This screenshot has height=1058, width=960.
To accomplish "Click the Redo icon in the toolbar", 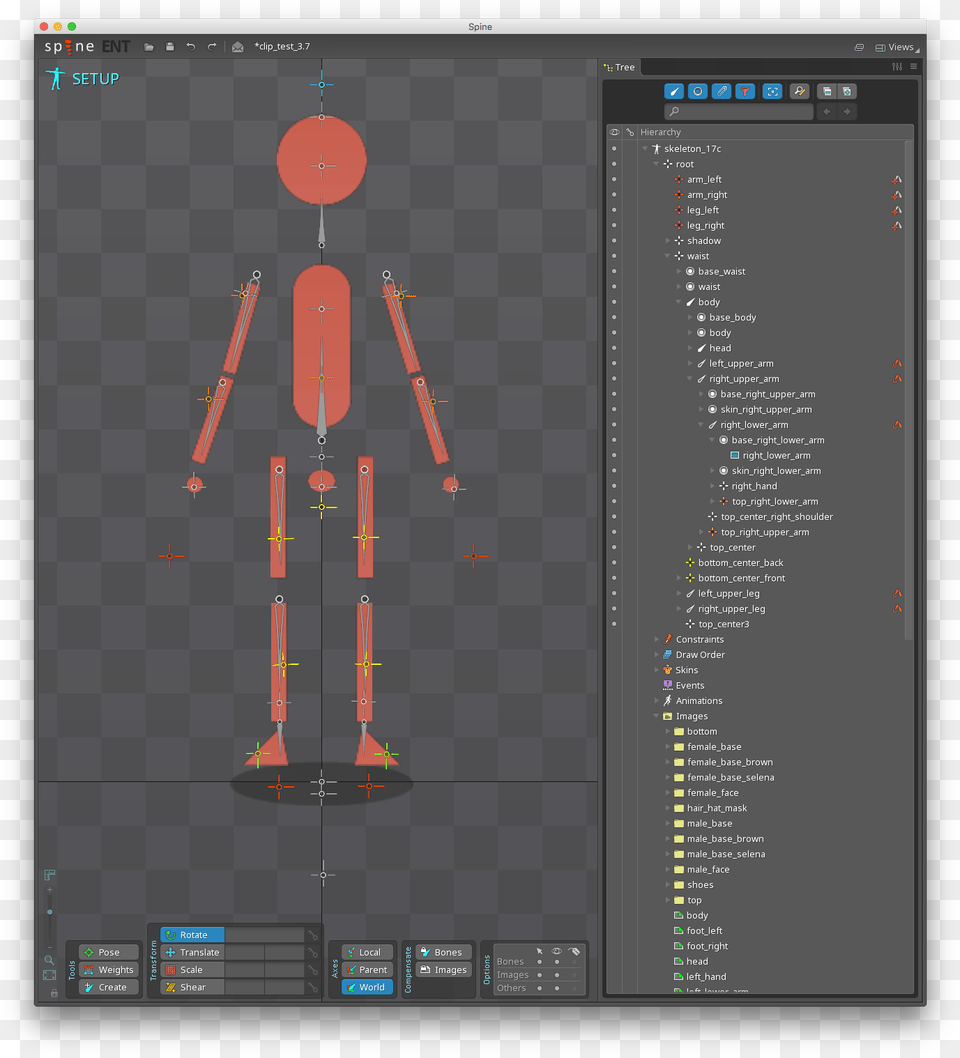I will pyautogui.click(x=211, y=46).
